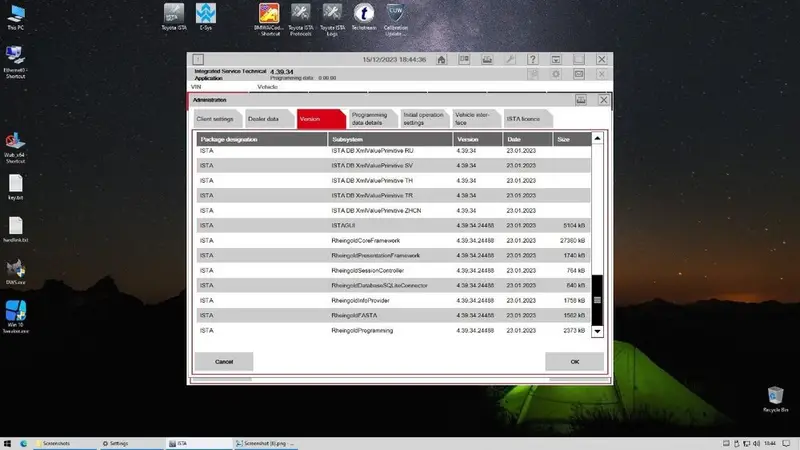Viewport: 800px width, 450px height.
Task: Click the Size column header
Action: pyautogui.click(x=572, y=139)
